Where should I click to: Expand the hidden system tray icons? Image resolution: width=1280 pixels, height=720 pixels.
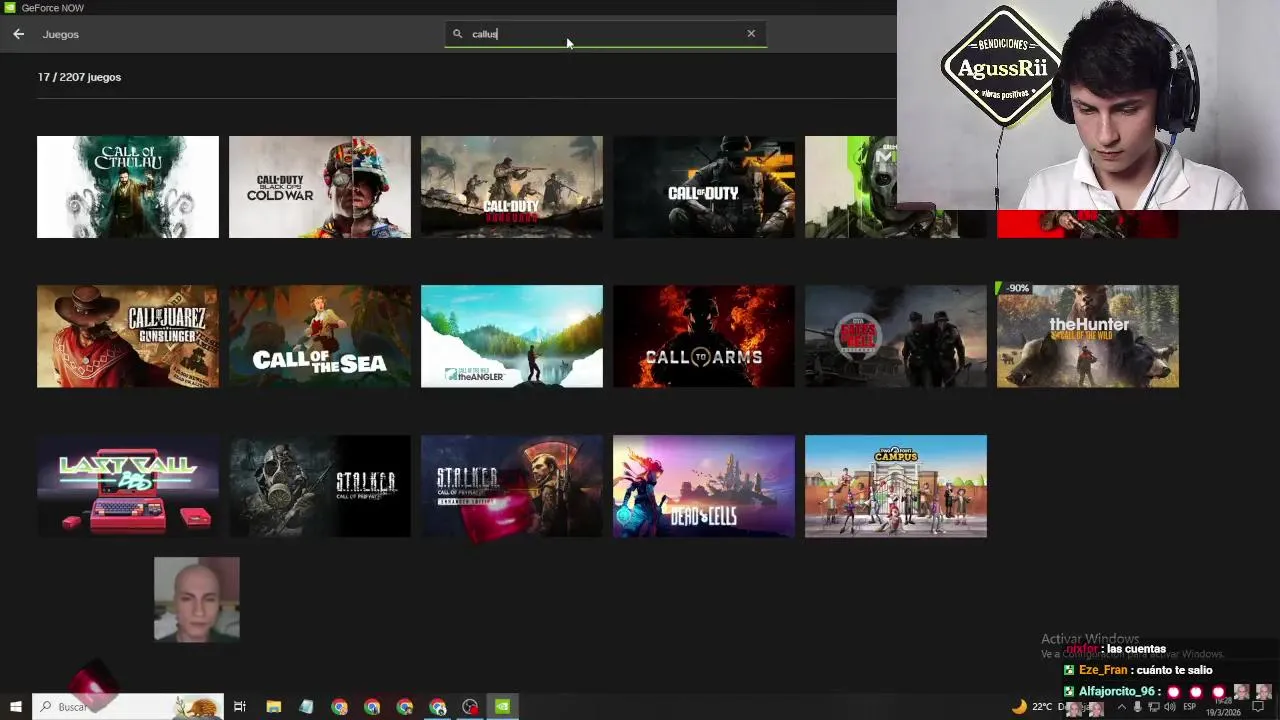(x=1120, y=707)
